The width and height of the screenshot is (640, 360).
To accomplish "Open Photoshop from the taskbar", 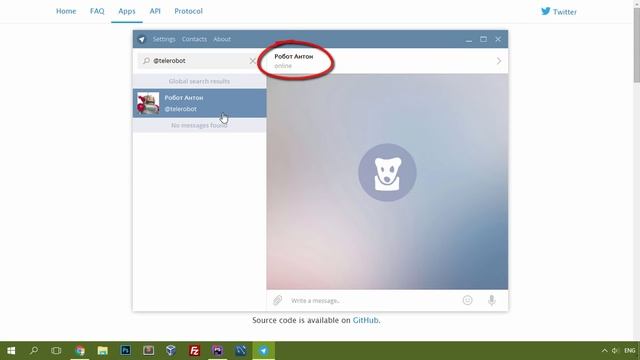I will (x=126, y=350).
